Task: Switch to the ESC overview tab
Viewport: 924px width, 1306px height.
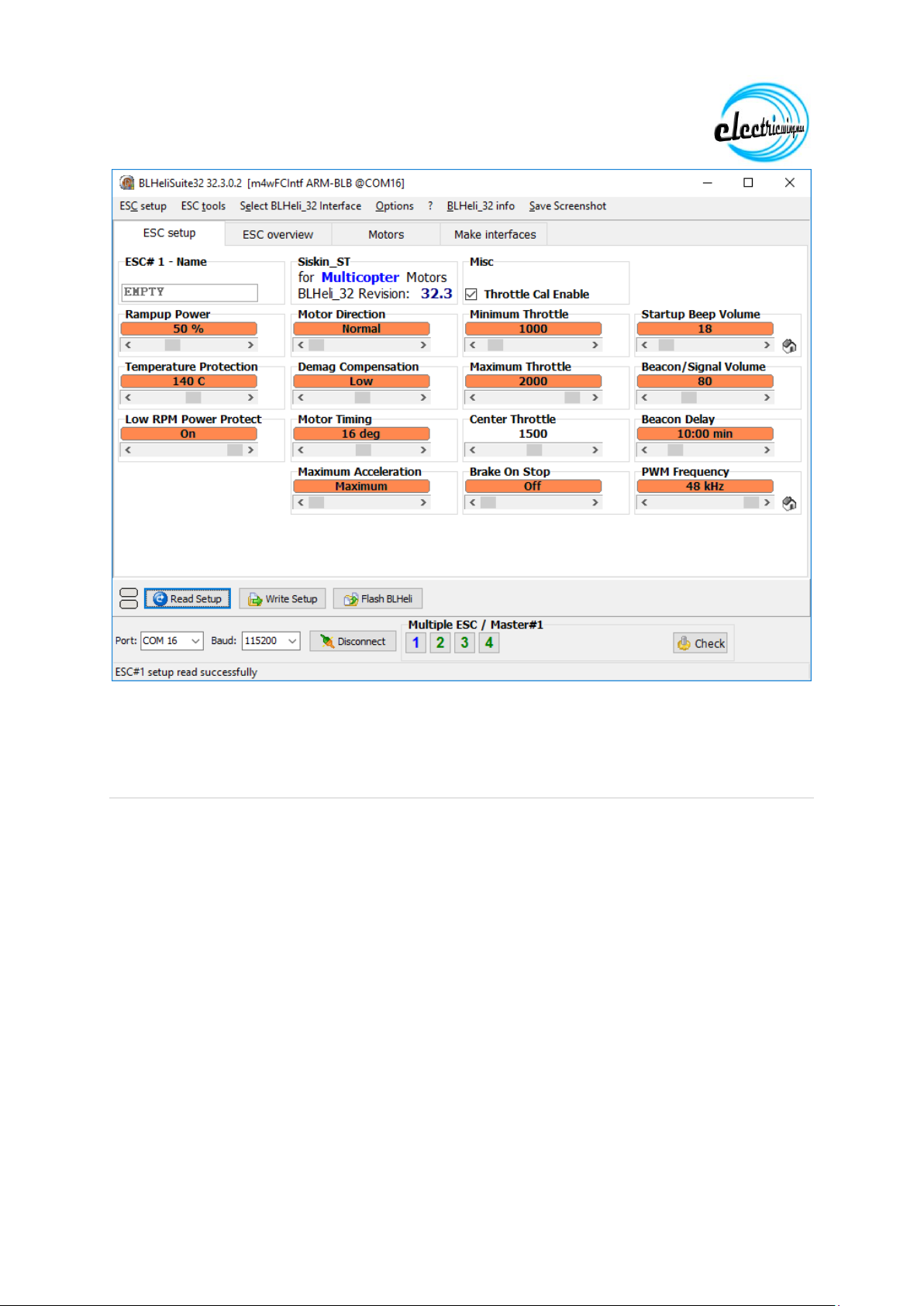Action: [278, 235]
